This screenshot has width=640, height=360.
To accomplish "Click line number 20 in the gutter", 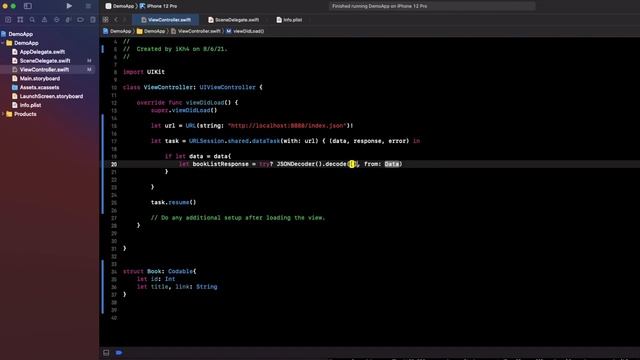I will click(x=114, y=164).
